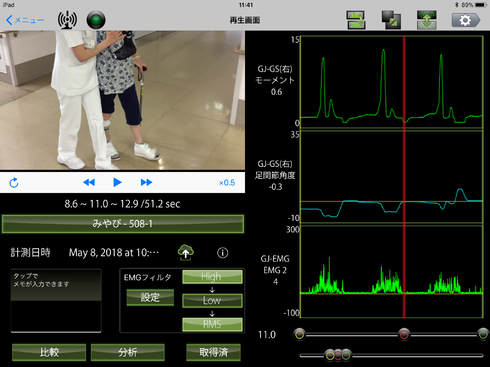Open the graph label switch icon
490x367 pixels.
tap(356, 20)
